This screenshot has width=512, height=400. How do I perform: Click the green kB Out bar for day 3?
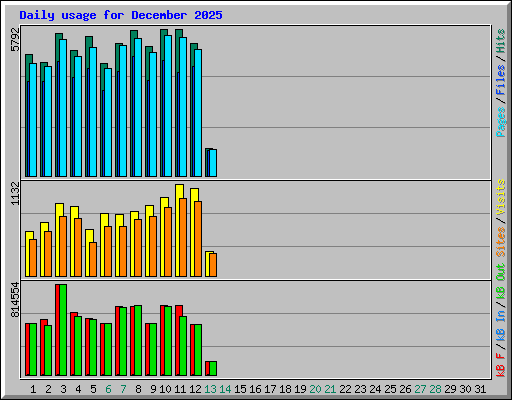pyautogui.click(x=63, y=330)
